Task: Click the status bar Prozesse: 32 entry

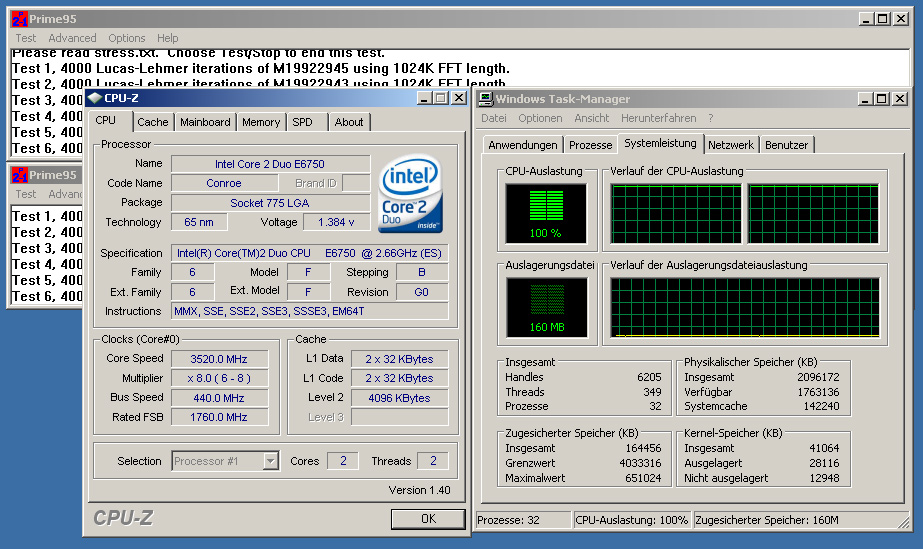Action: pos(523,520)
